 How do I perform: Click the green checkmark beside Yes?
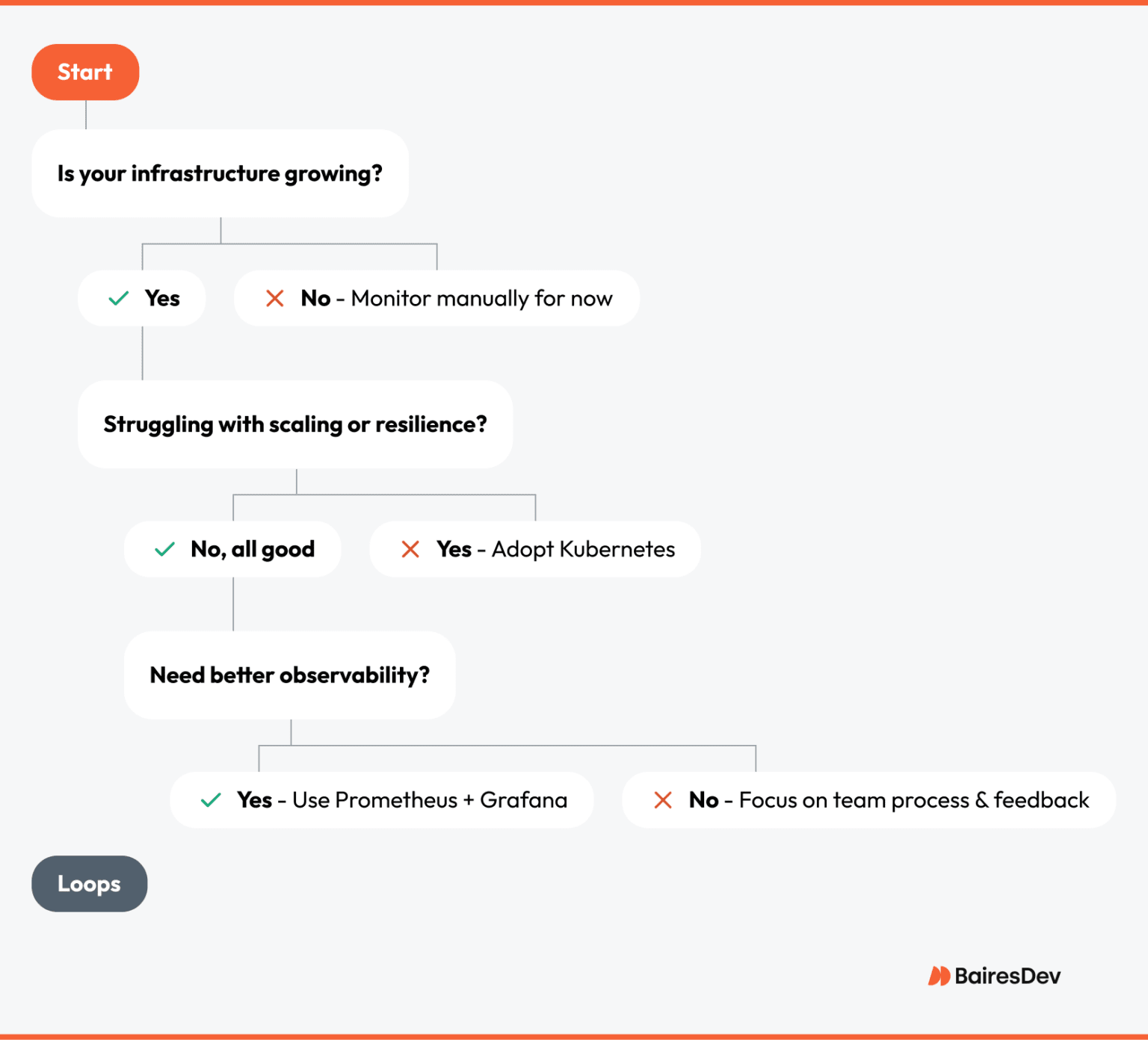[119, 299]
